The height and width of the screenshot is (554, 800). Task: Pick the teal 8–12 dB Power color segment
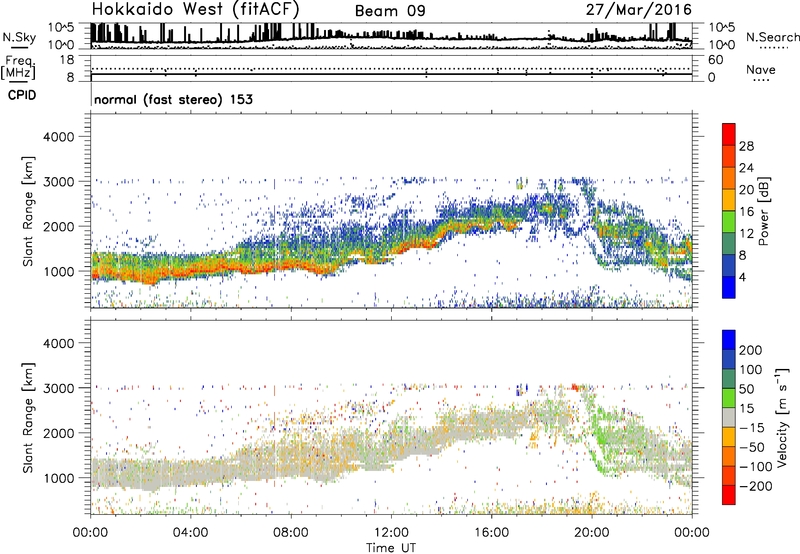pyautogui.click(x=729, y=244)
